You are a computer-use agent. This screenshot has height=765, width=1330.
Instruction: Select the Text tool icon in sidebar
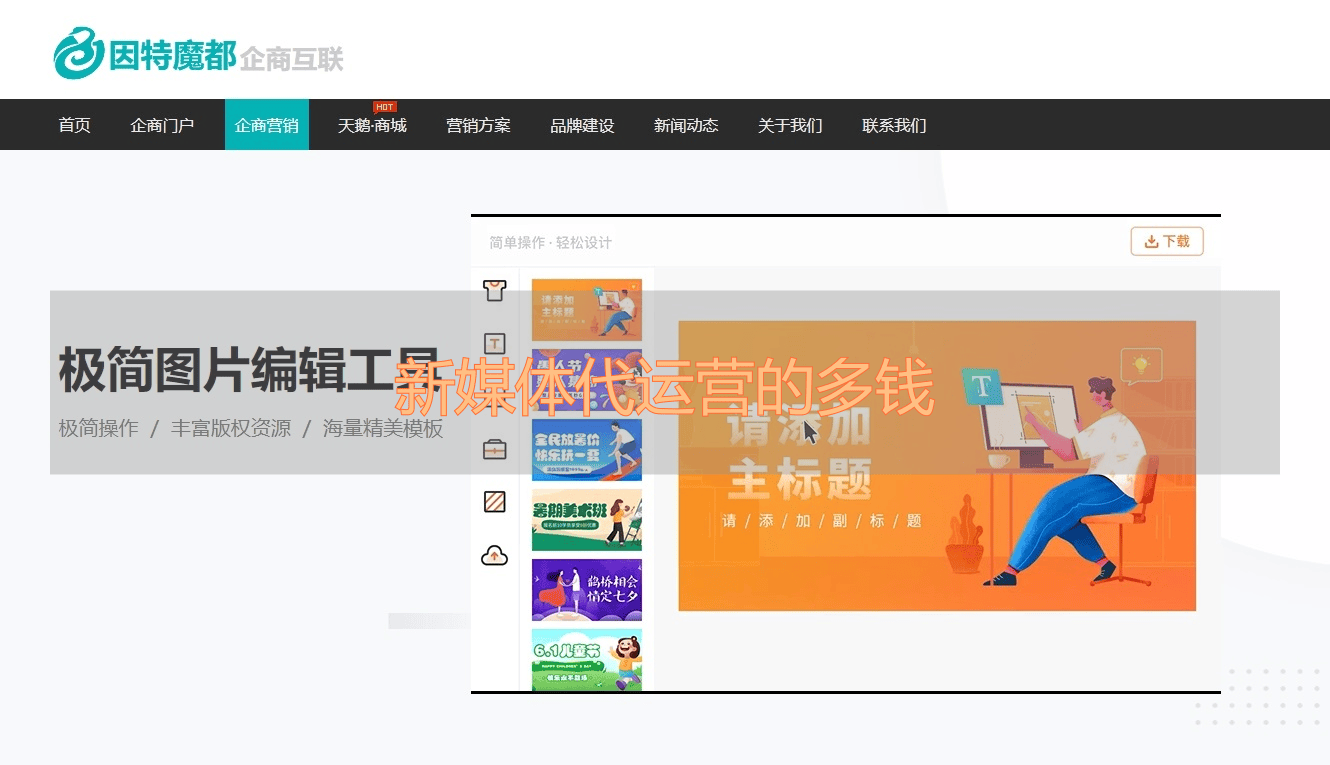click(x=494, y=344)
